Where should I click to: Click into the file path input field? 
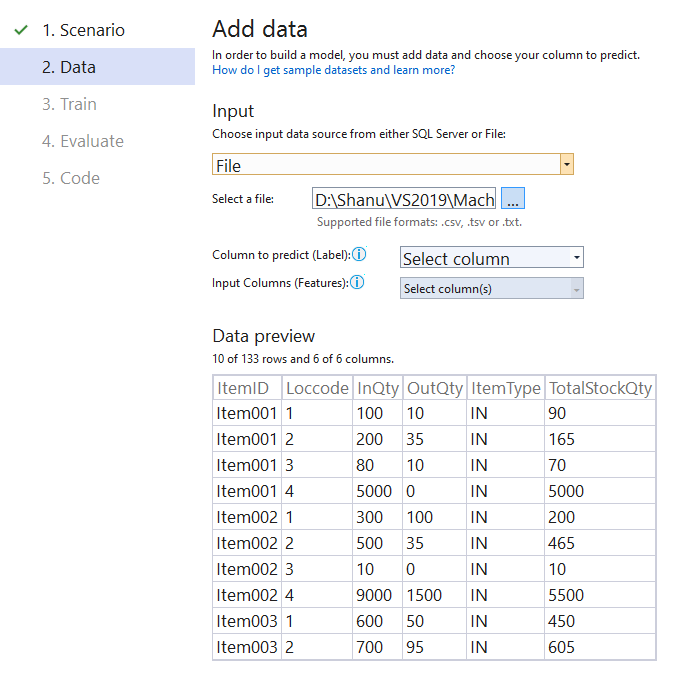point(404,199)
